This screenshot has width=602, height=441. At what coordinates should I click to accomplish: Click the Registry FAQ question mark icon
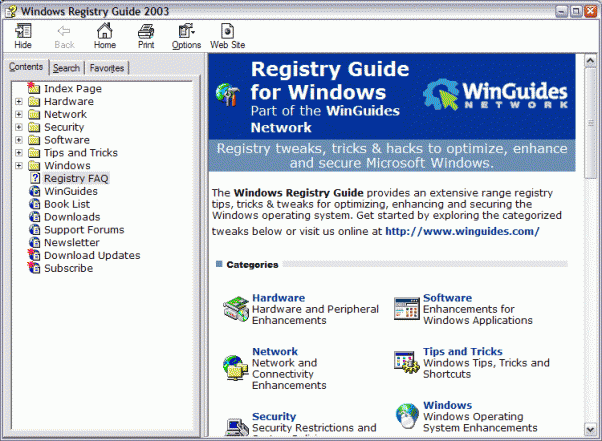coord(35,178)
